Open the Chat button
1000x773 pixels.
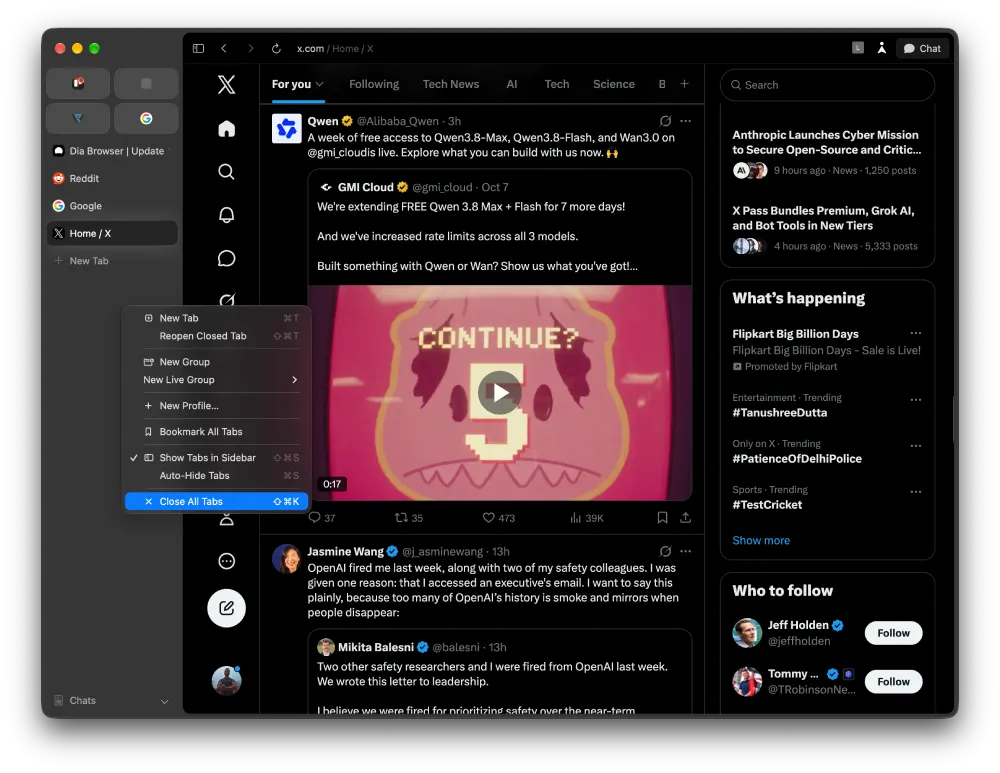click(922, 48)
